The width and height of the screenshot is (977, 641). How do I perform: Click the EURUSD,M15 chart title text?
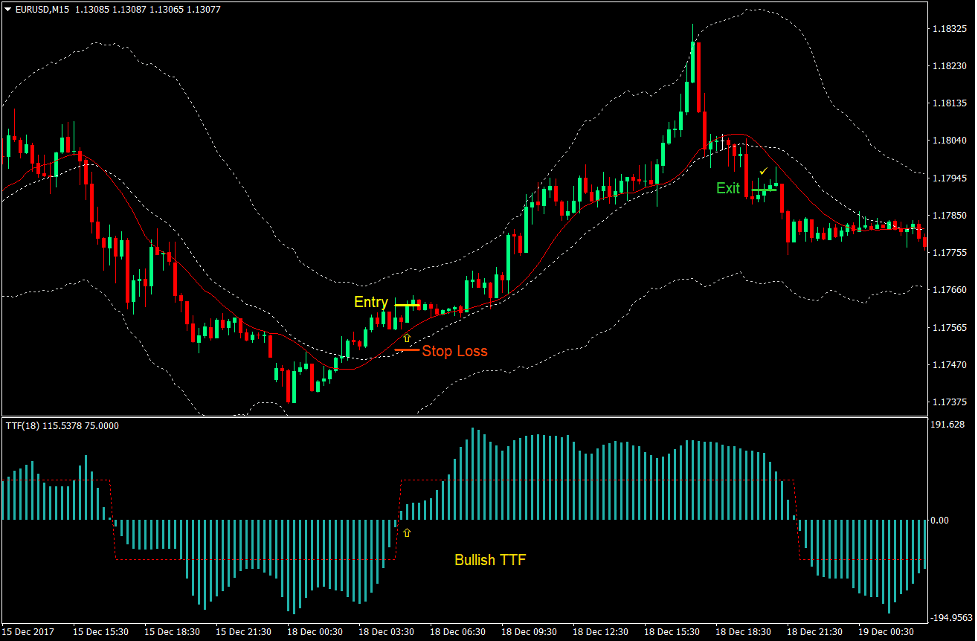(x=48, y=8)
